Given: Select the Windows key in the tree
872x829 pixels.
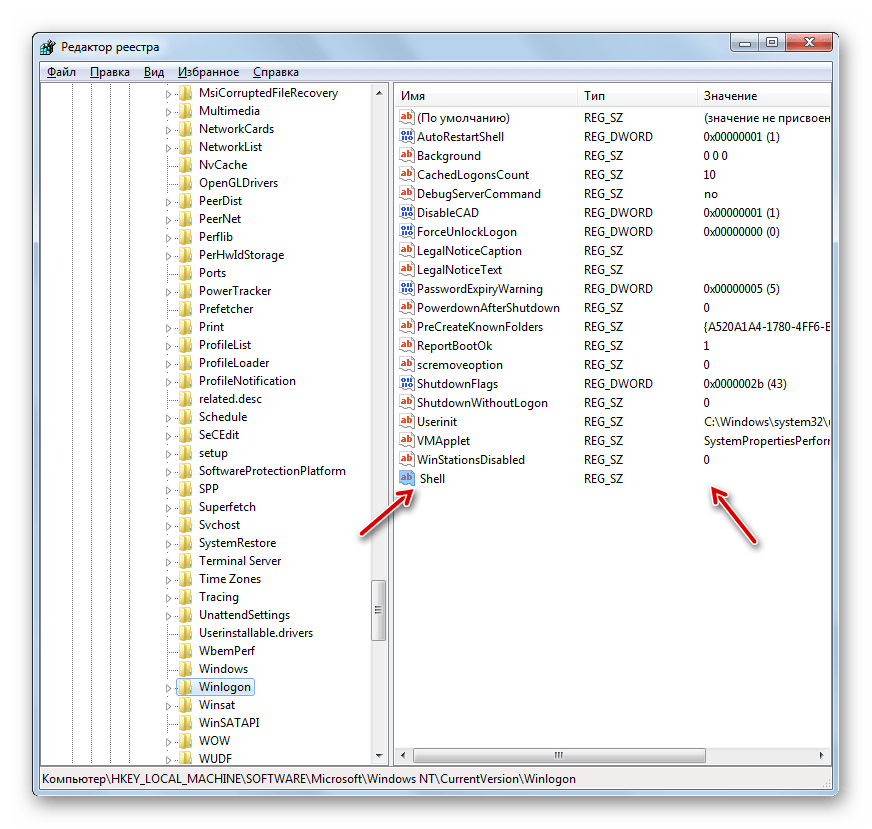Looking at the screenshot, I should coord(223,669).
